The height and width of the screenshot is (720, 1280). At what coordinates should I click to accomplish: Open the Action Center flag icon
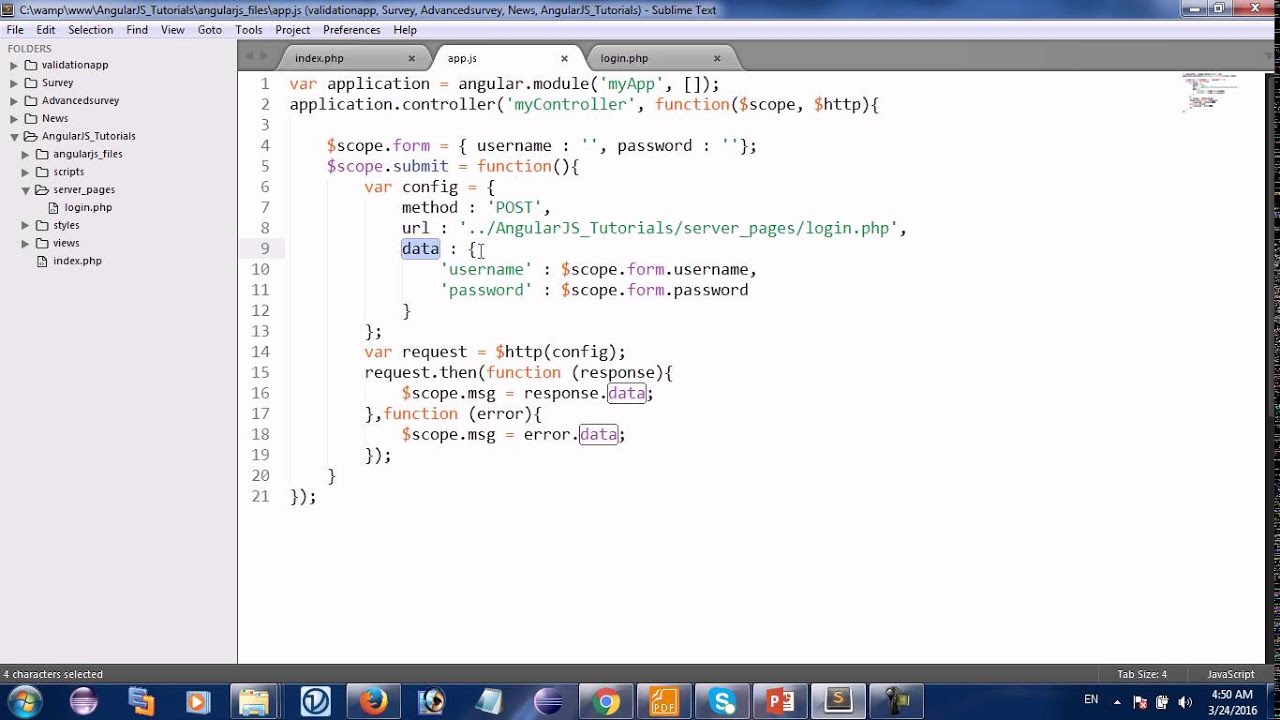[1141, 702]
